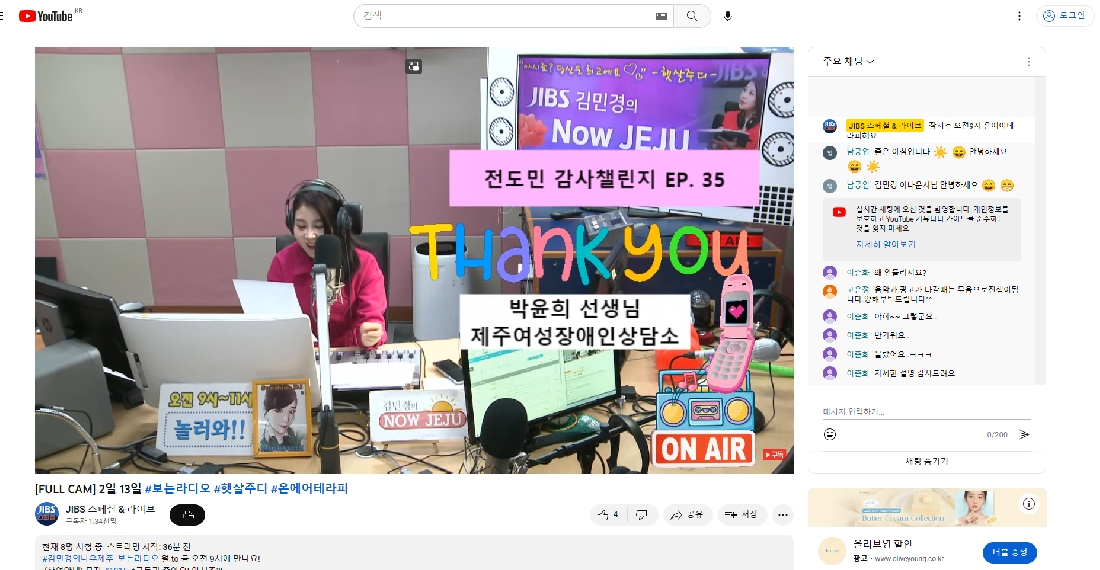This screenshot has width=1100, height=570.
Task: Click the share button under the video
Action: pos(687,515)
